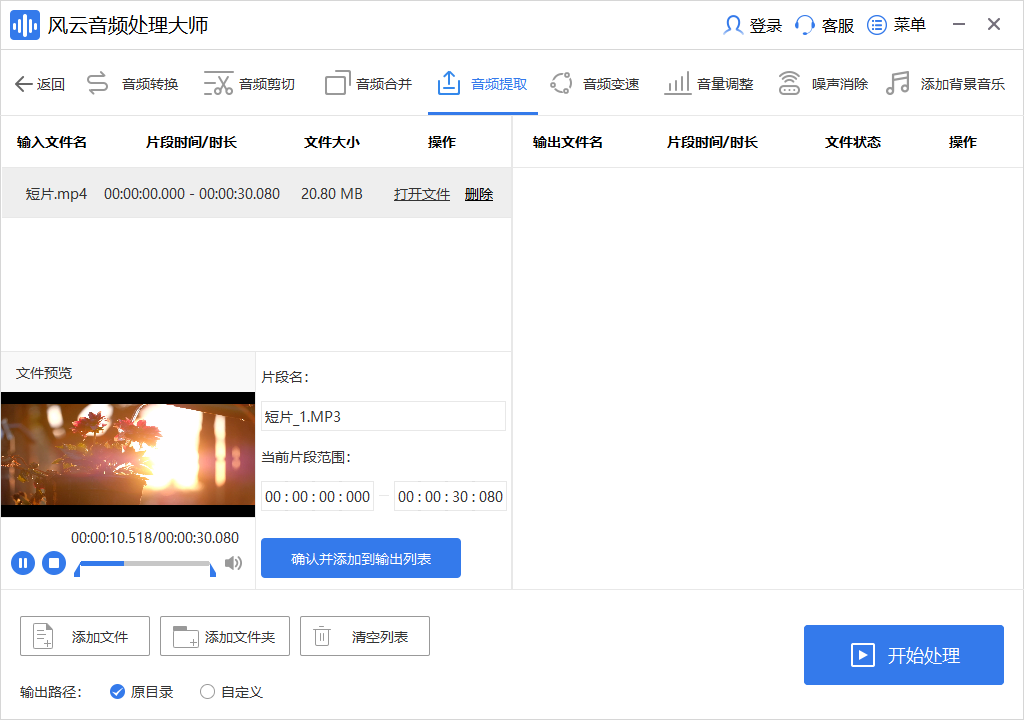Delete 短片.mp4 via 删除 link
1024x720 pixels.
click(x=479, y=194)
